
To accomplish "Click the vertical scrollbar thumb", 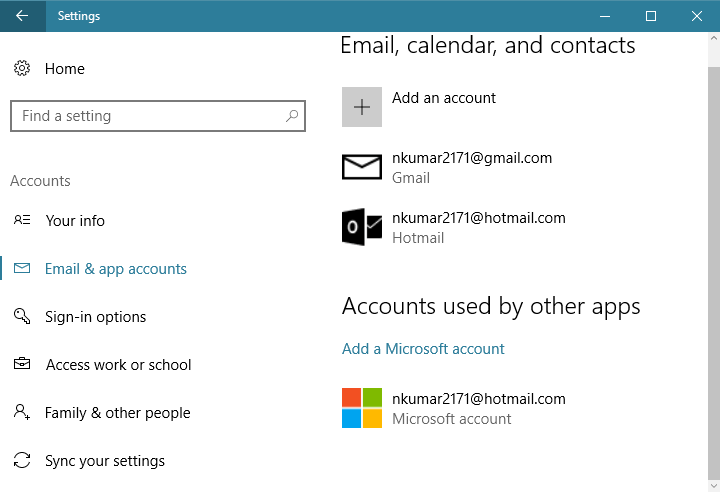I will (x=714, y=273).
